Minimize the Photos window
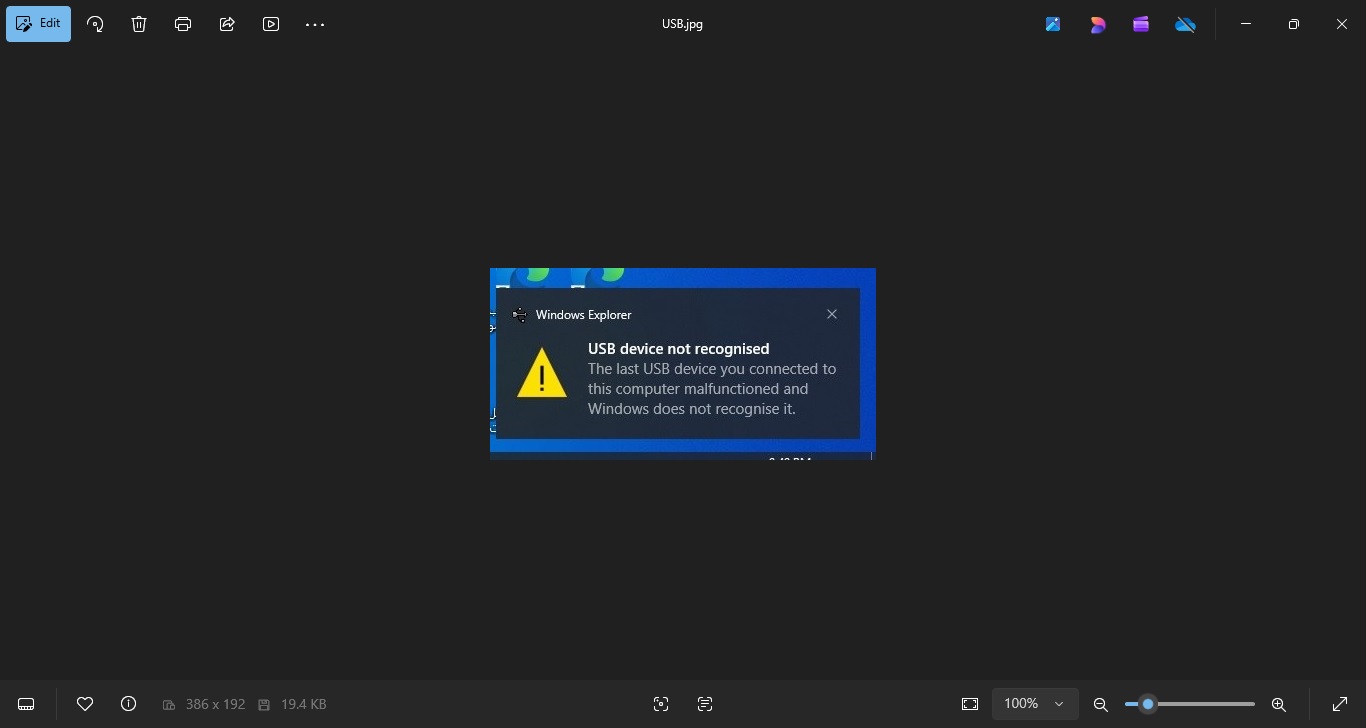 point(1246,24)
